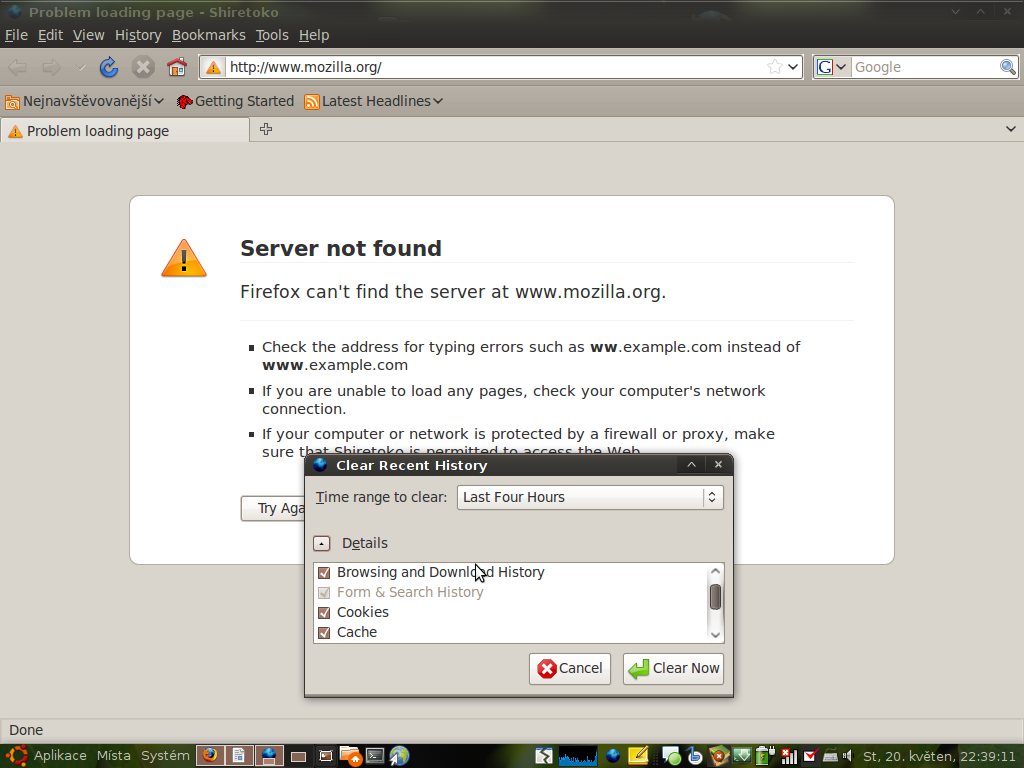
Task: Click the network signal tray icon
Action: click(x=789, y=756)
